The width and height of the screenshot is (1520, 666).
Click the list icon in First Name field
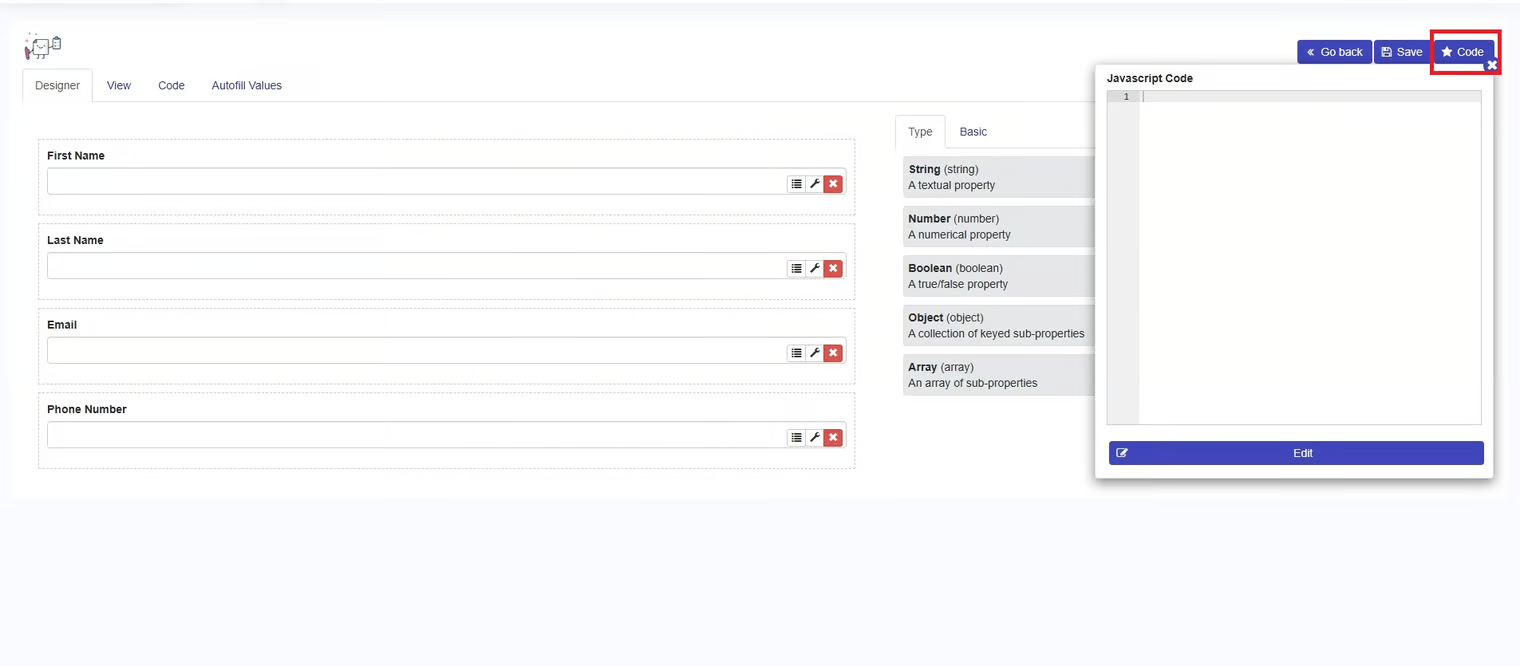point(796,184)
